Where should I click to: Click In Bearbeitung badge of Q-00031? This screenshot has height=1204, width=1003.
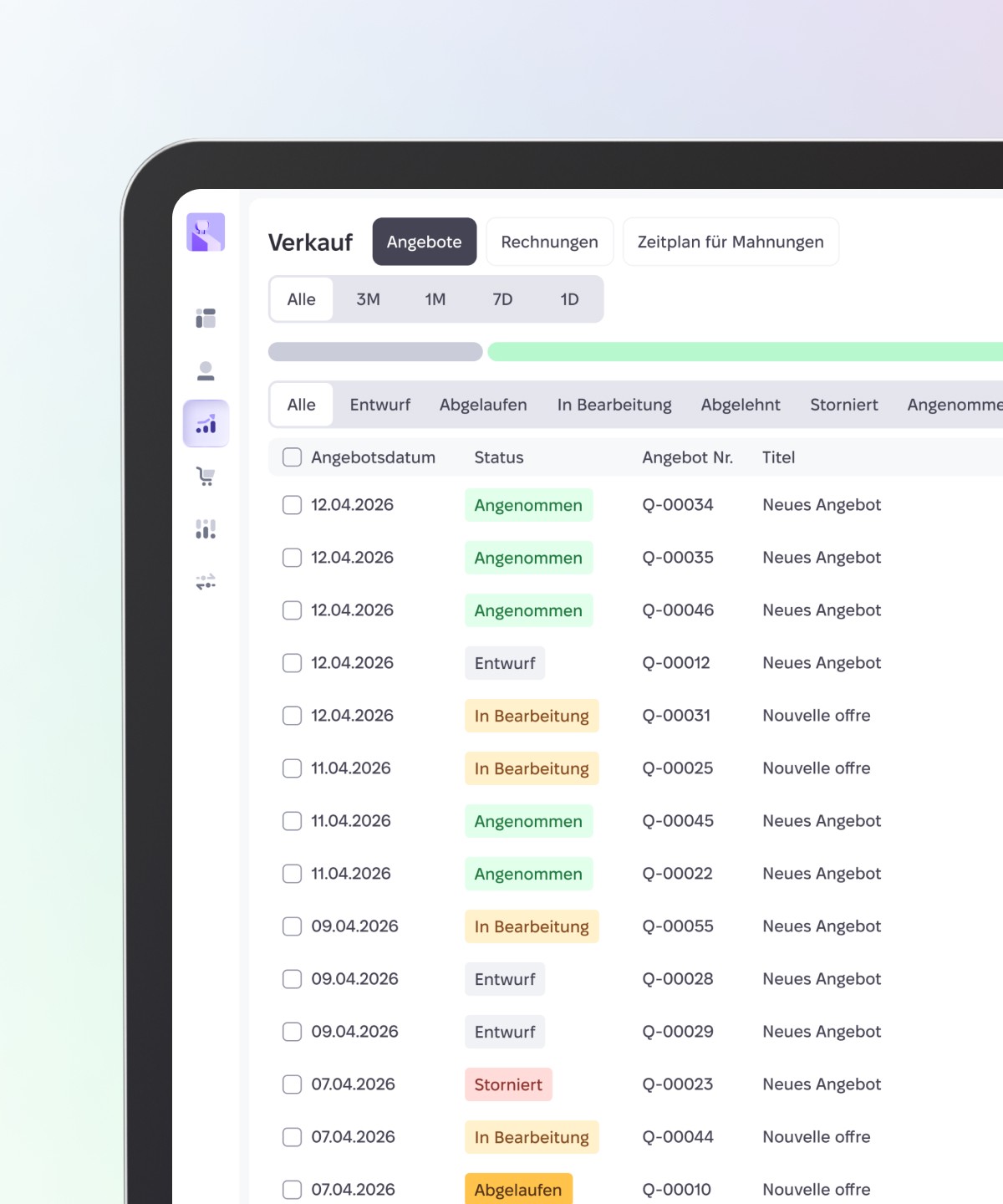(532, 716)
